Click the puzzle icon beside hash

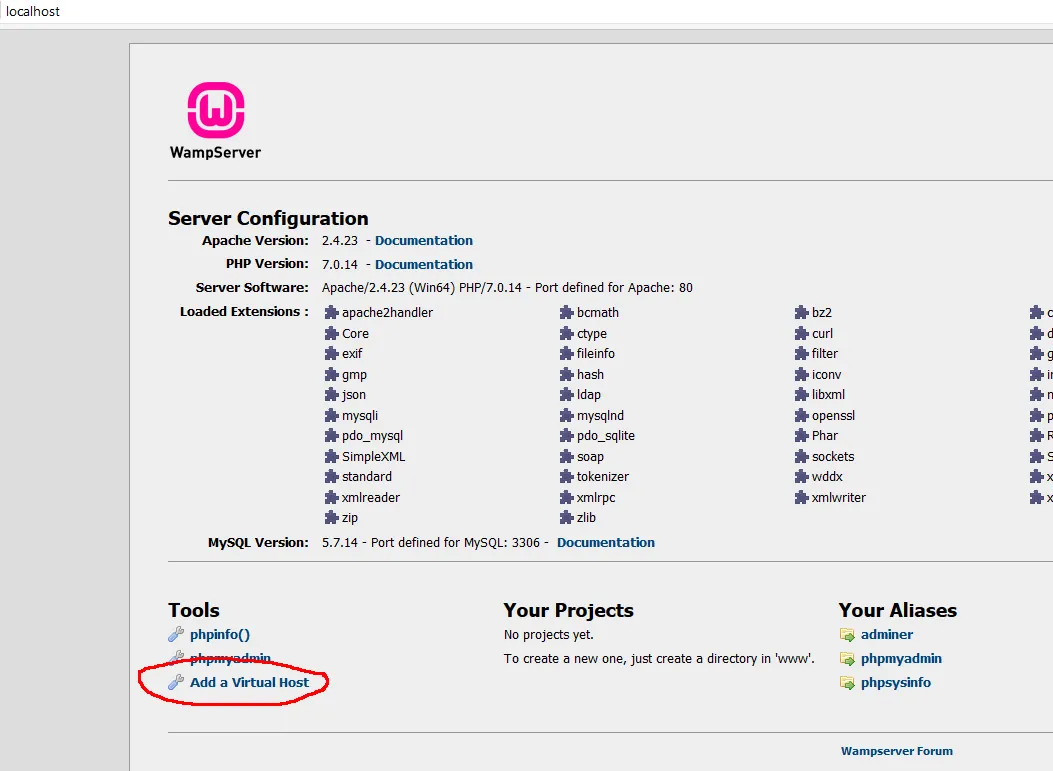pyautogui.click(x=566, y=374)
